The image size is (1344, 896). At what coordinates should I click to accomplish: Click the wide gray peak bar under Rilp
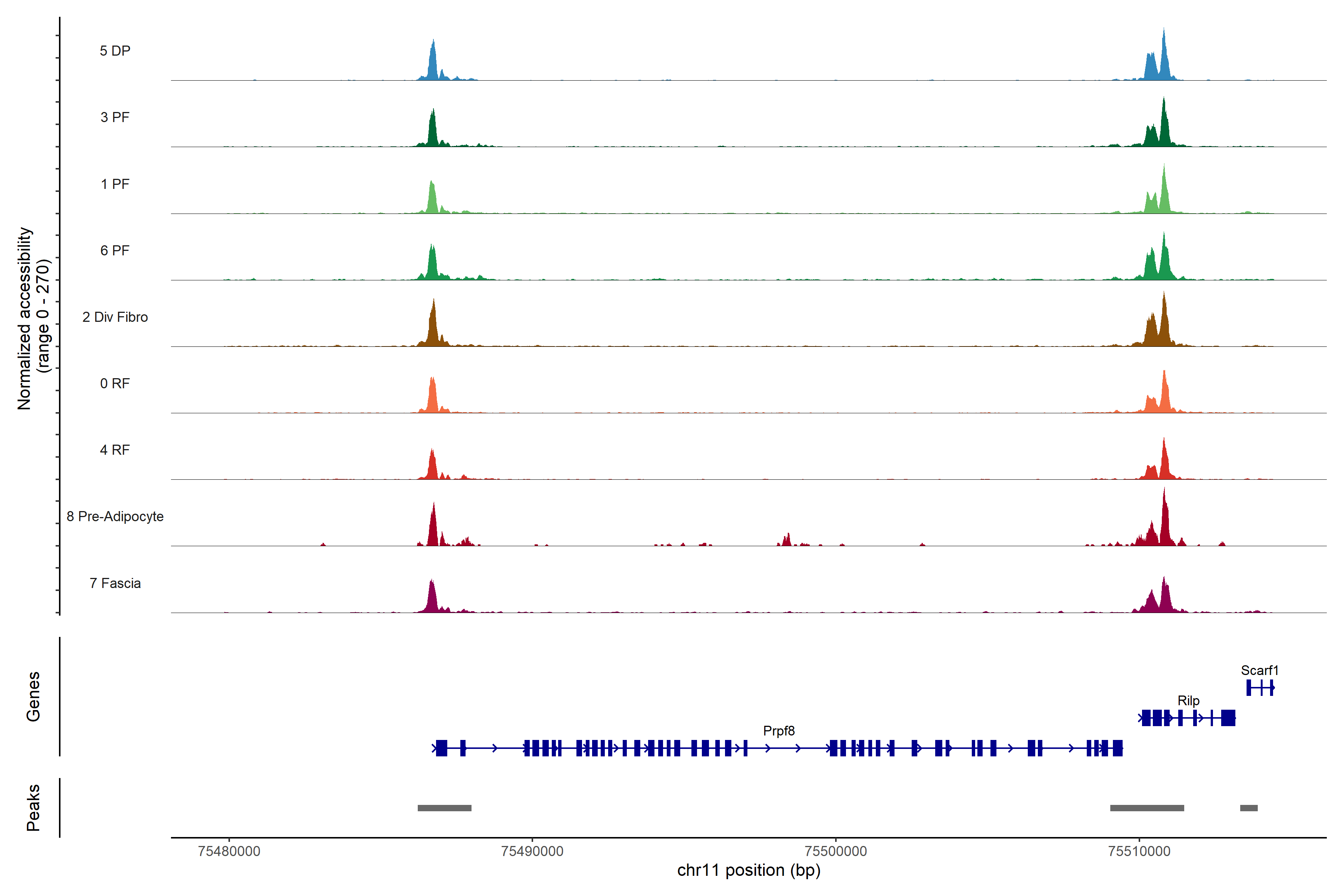[1147, 808]
